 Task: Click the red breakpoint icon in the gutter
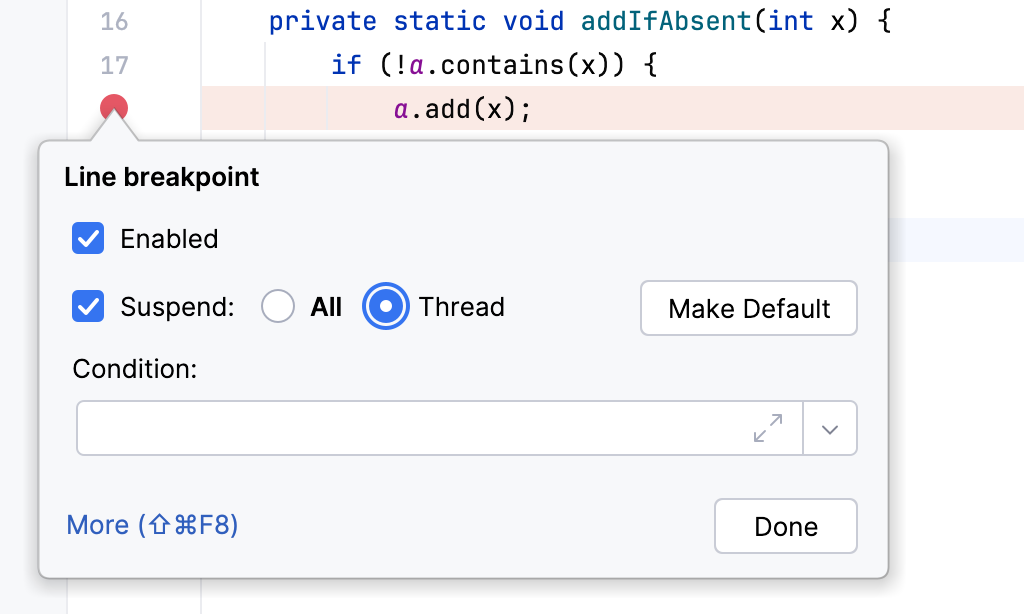point(113,106)
